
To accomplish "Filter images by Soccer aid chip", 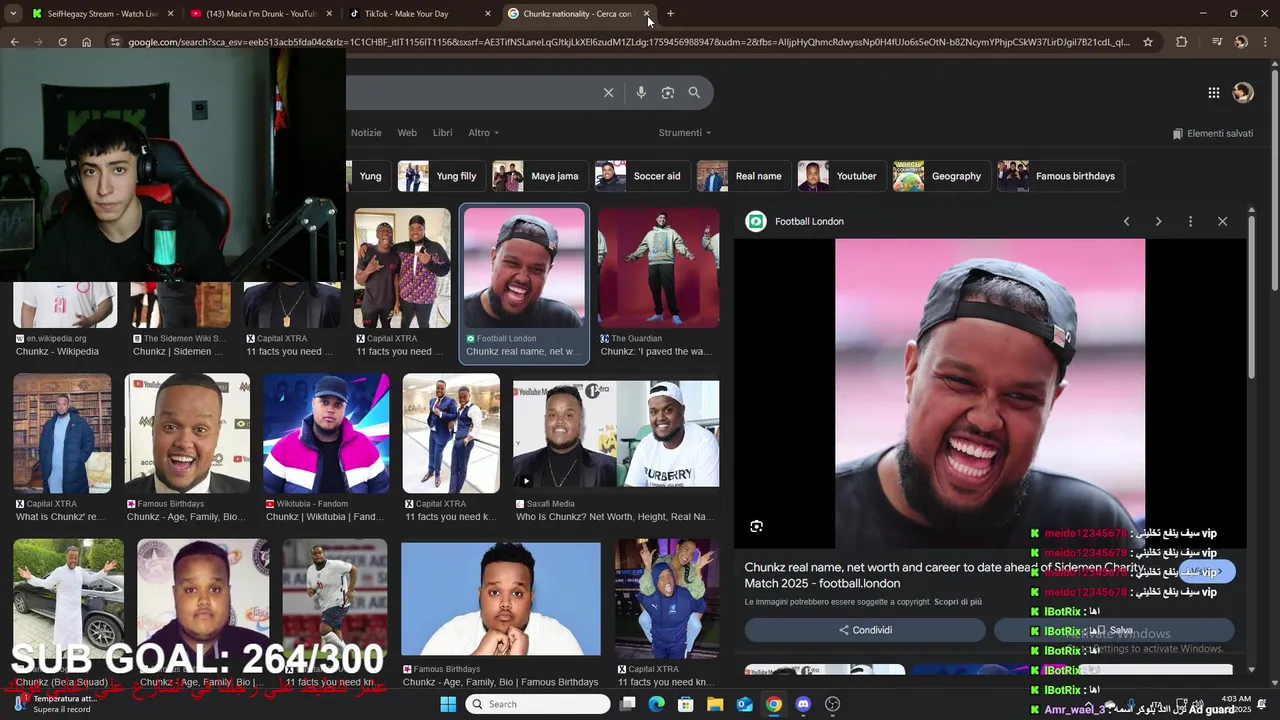I will (x=641, y=176).
